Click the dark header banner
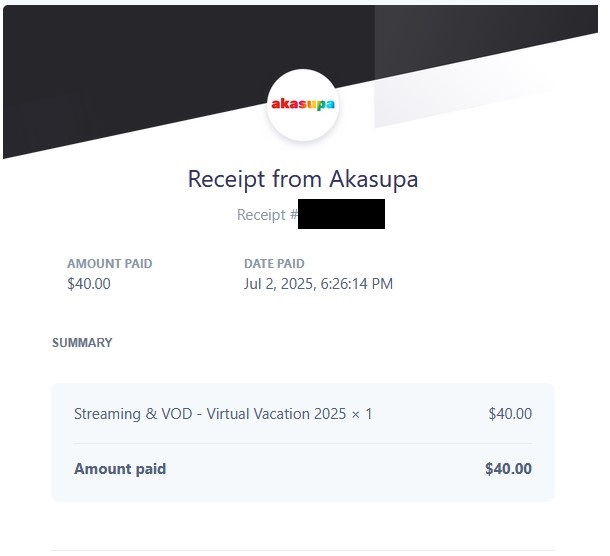Viewport: 610px width, 556px height. (120, 60)
